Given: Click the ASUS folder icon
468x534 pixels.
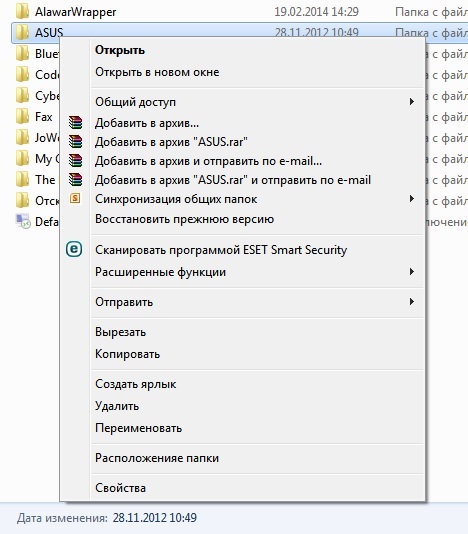Looking at the screenshot, I should tap(22, 32).
